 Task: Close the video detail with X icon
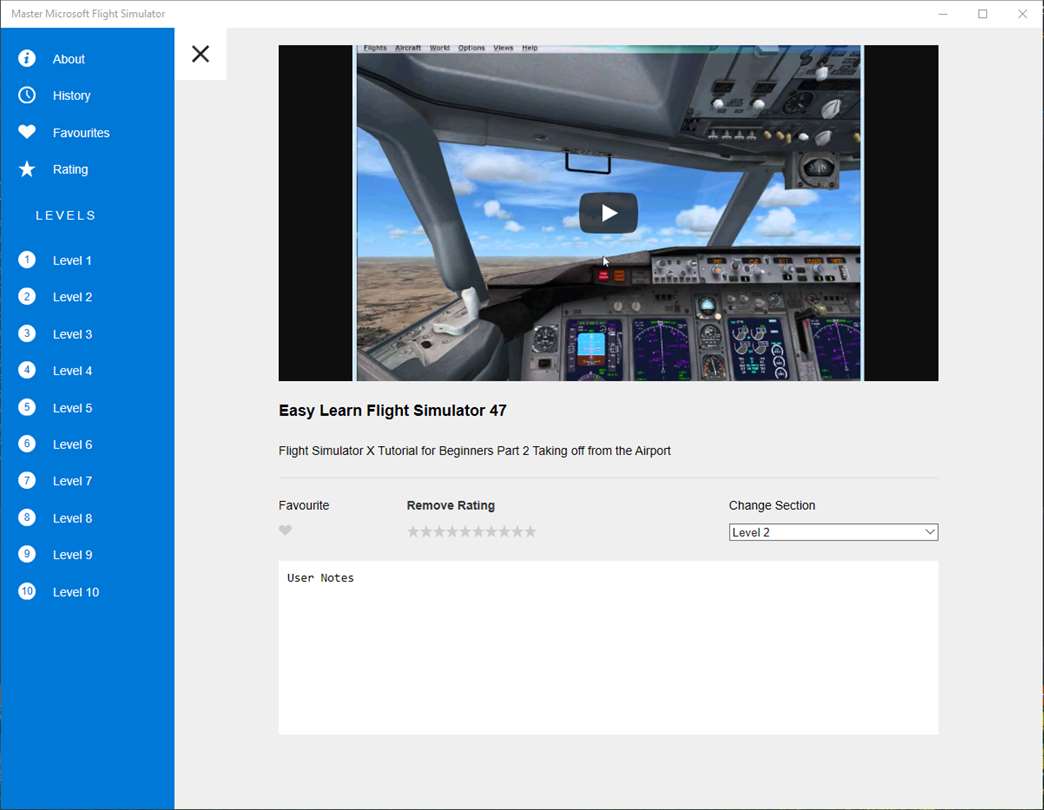coord(200,54)
